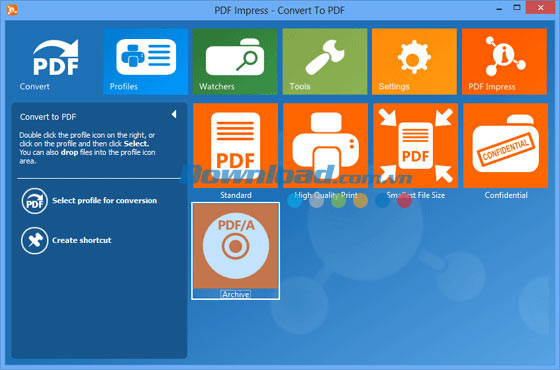The height and width of the screenshot is (370, 560).
Task: Click the 'Select profile for conversion' text
Action: point(105,201)
